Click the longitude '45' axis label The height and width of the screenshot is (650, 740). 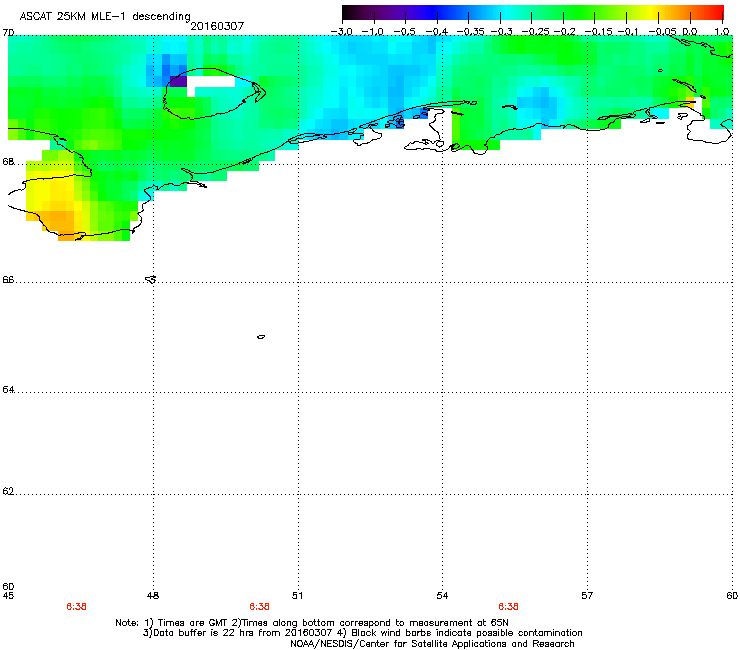pos(8,596)
